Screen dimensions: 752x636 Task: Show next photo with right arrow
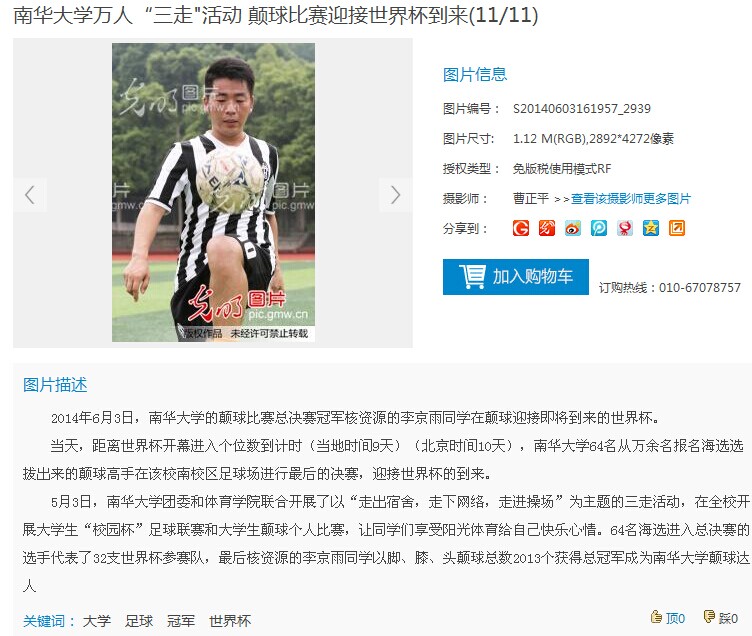(x=395, y=195)
